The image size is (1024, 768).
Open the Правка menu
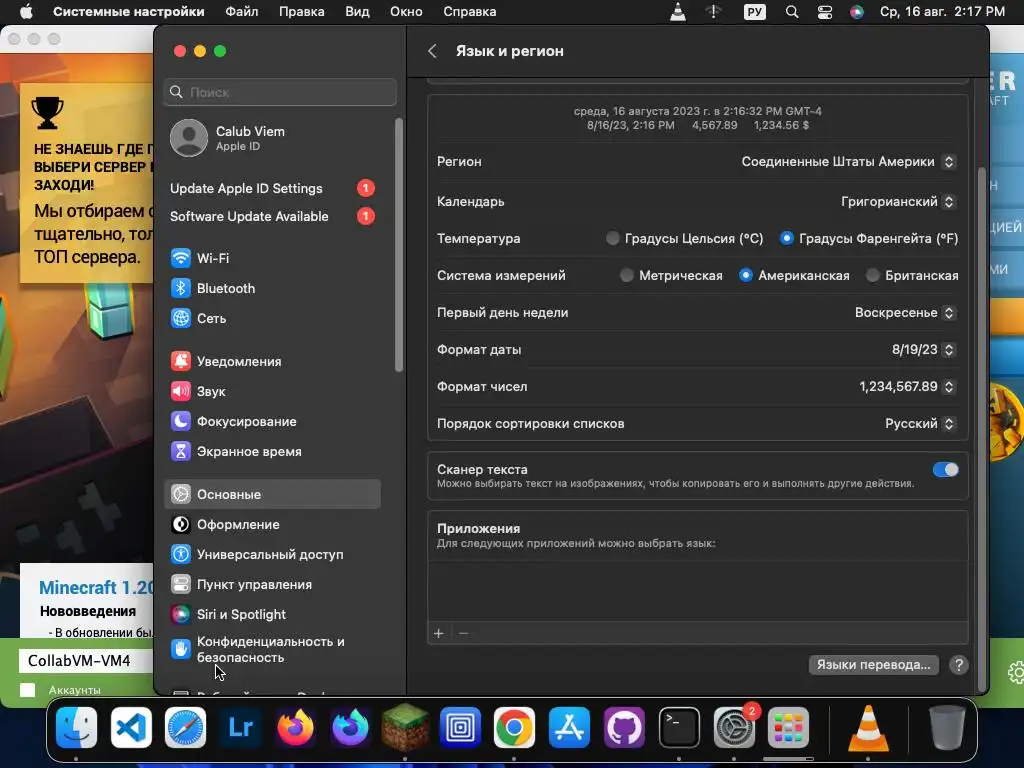click(x=302, y=12)
